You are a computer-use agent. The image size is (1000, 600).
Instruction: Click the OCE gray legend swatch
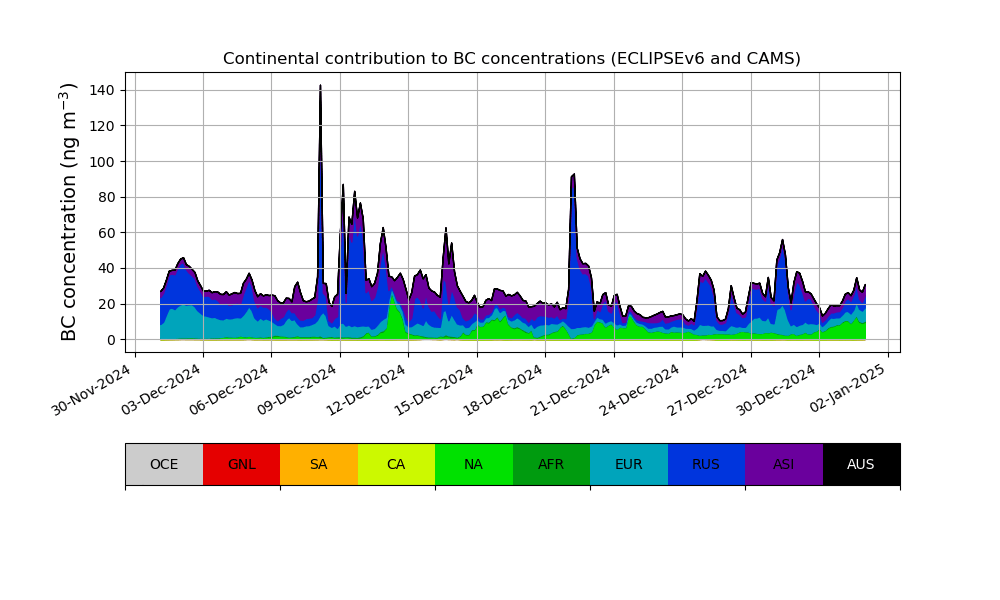click(164, 464)
